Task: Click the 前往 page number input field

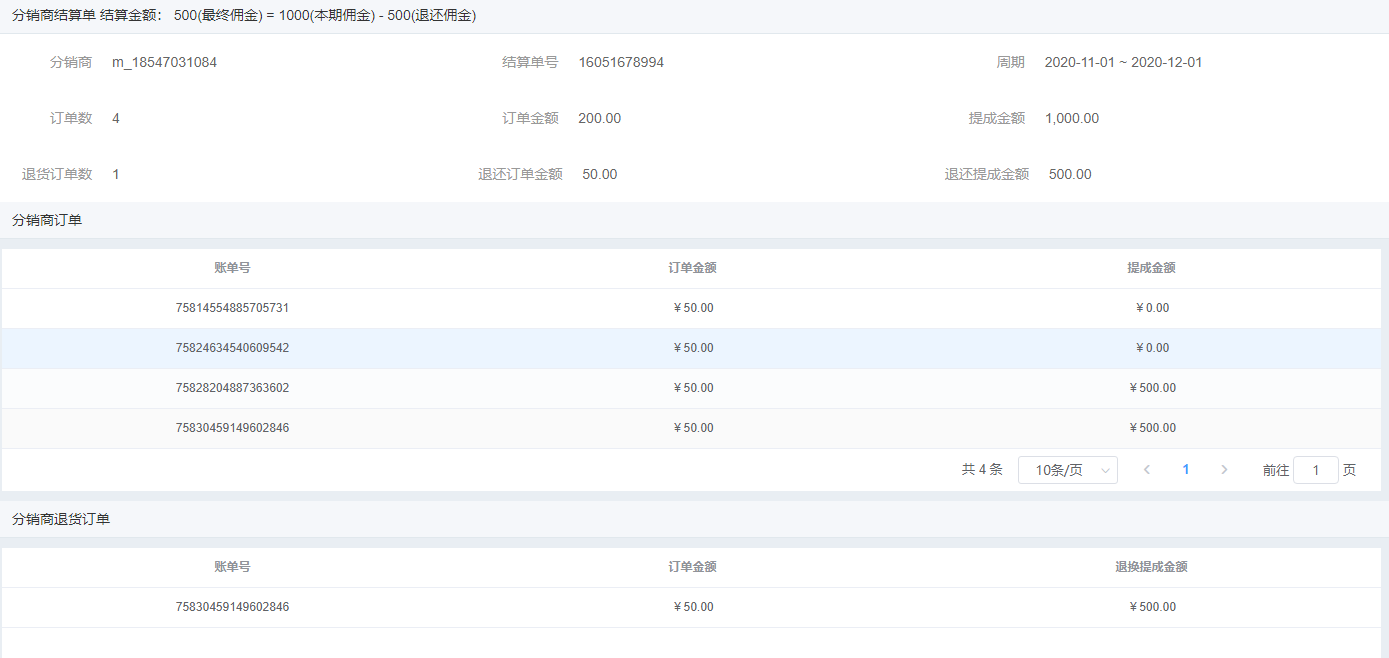Action: coord(1315,470)
